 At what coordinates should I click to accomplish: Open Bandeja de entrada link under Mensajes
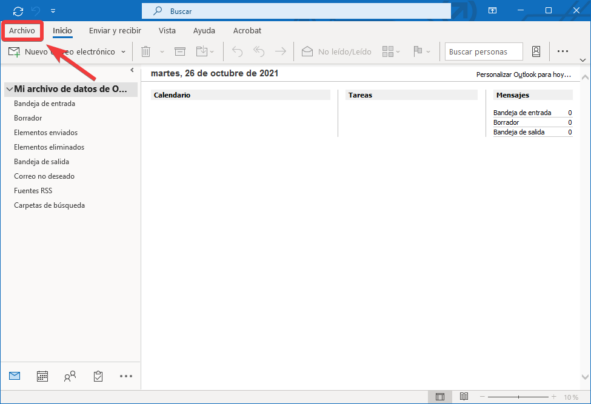pyautogui.click(x=522, y=113)
